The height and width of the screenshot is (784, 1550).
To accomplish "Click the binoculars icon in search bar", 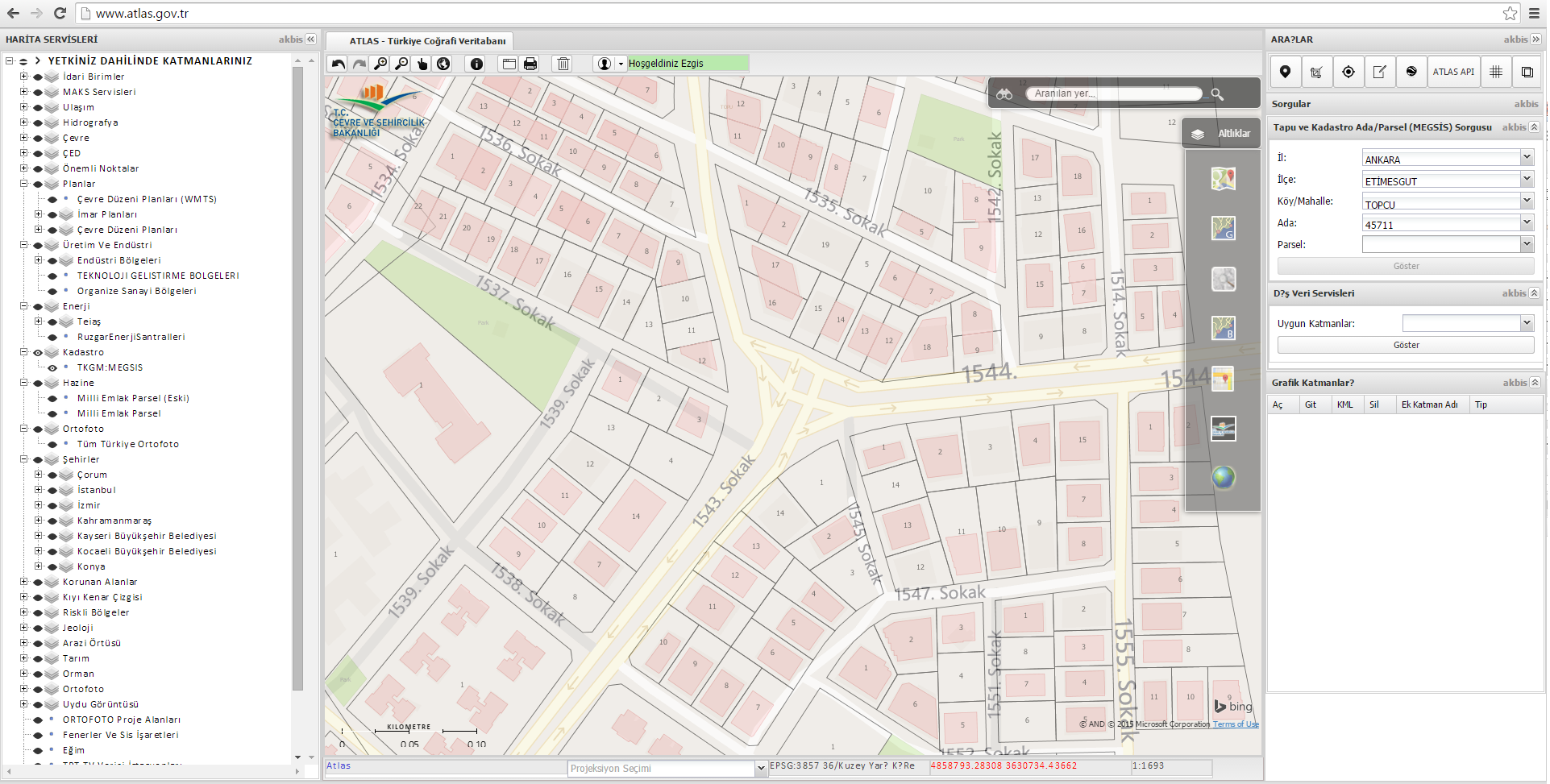I will (1004, 94).
